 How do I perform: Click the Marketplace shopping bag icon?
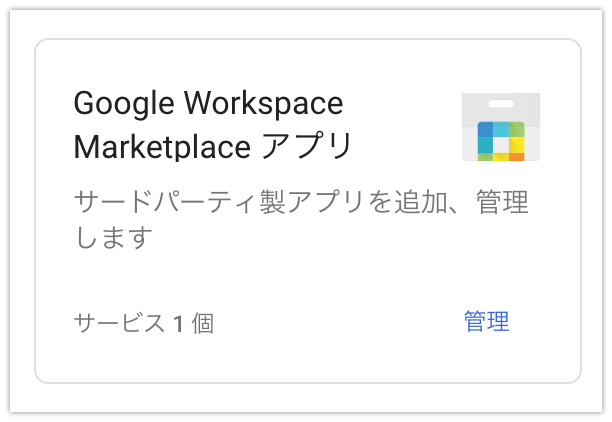(501, 127)
